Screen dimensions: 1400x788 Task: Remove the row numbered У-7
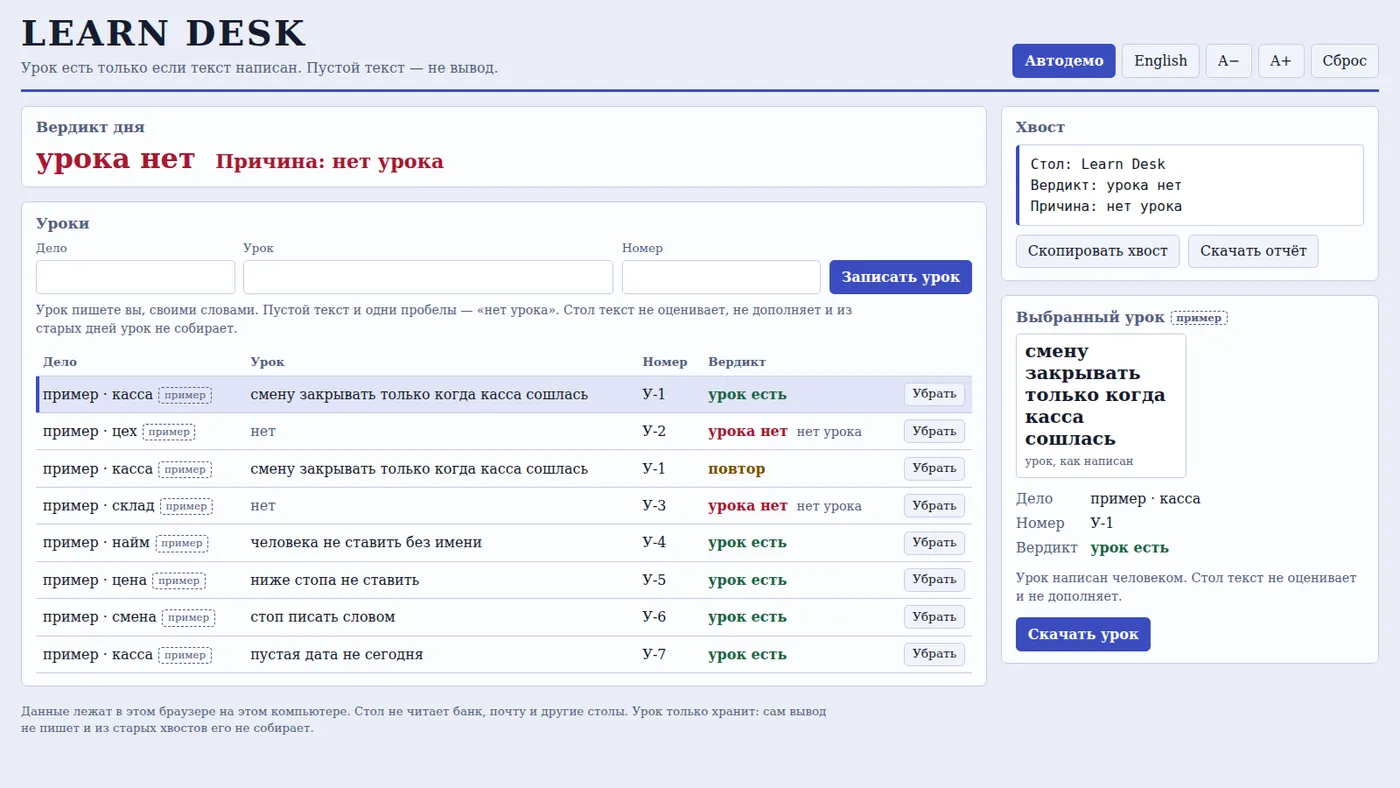click(934, 654)
